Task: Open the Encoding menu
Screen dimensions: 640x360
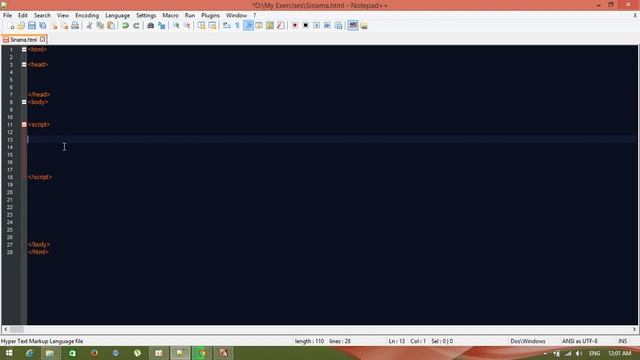Action: point(87,15)
